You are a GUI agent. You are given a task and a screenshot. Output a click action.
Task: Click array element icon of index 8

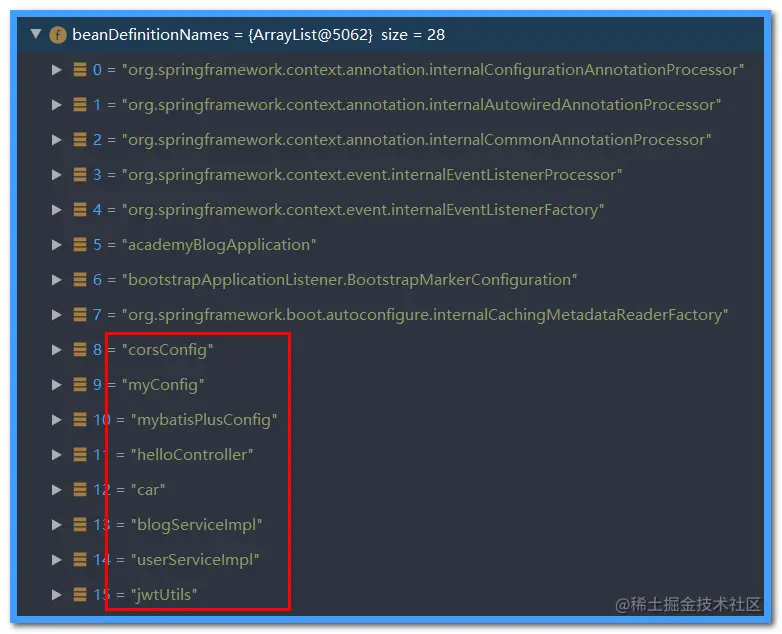[x=80, y=349]
